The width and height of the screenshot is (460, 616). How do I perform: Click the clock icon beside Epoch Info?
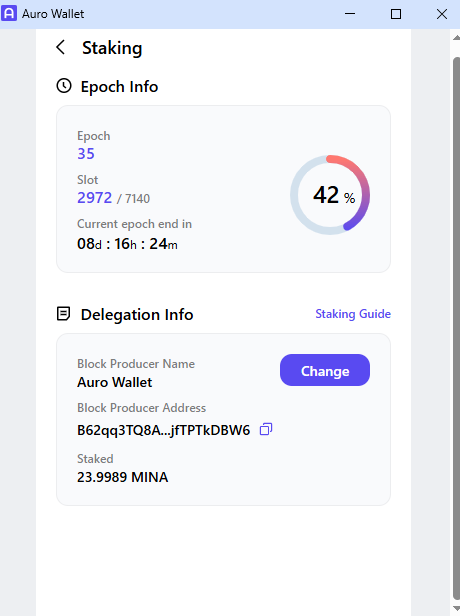click(x=64, y=86)
